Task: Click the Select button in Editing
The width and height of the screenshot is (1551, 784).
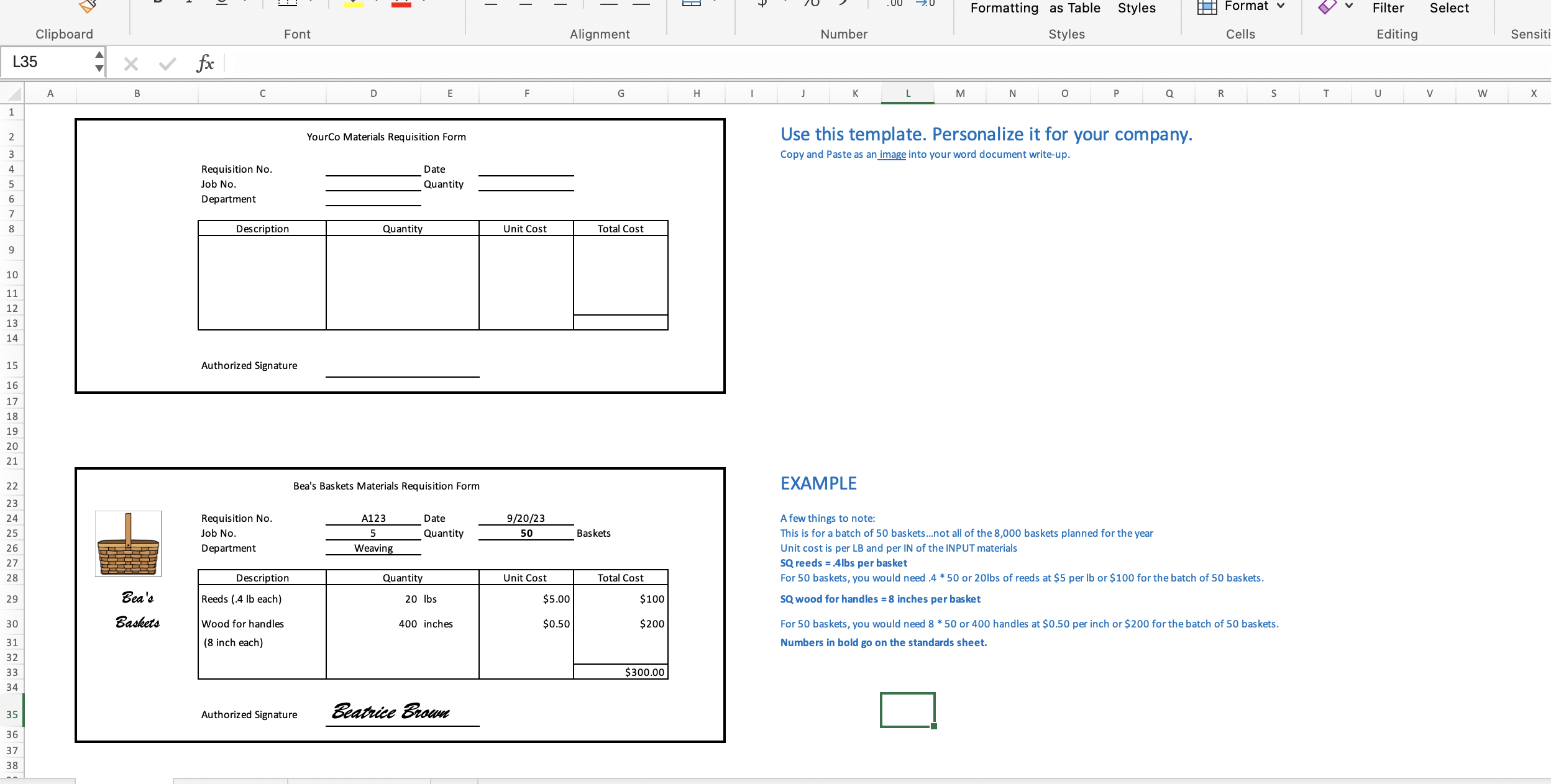Action: tap(1449, 8)
